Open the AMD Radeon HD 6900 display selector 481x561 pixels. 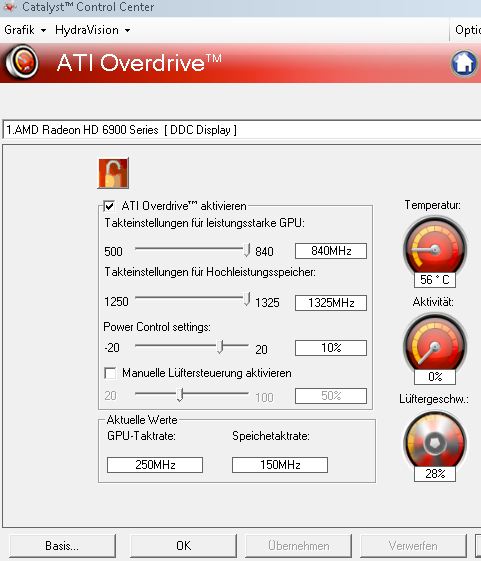(x=242, y=130)
